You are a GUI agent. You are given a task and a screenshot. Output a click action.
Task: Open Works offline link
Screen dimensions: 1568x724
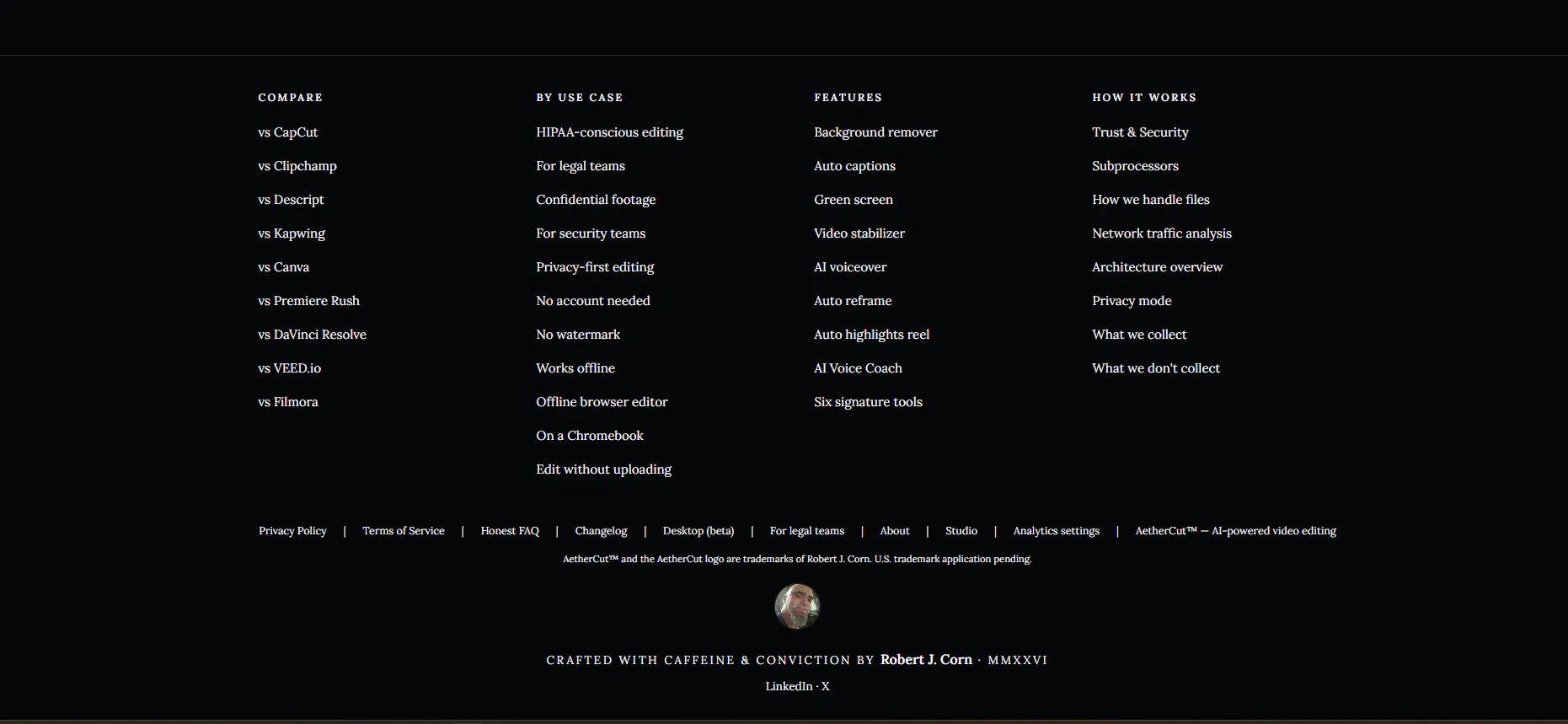575,368
